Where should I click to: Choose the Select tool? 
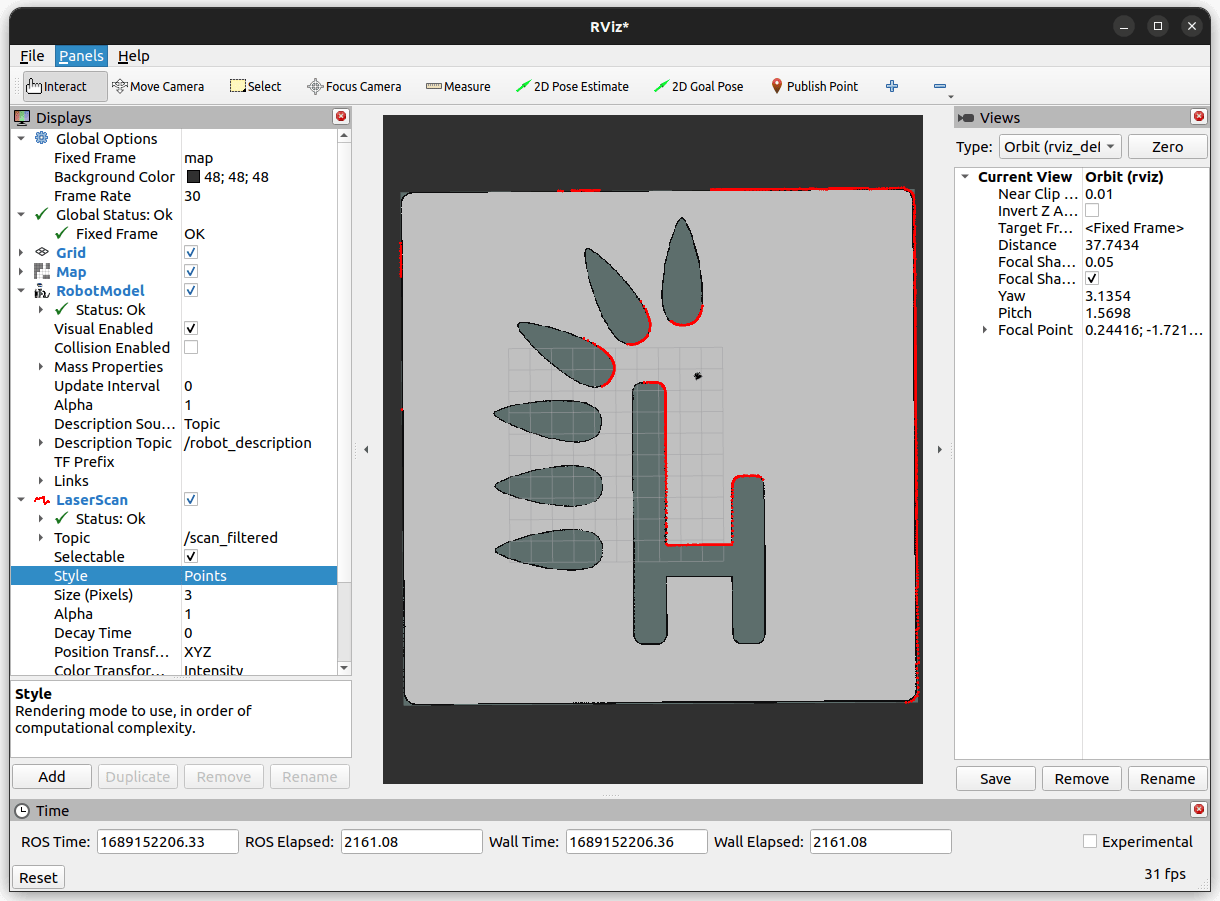click(255, 87)
